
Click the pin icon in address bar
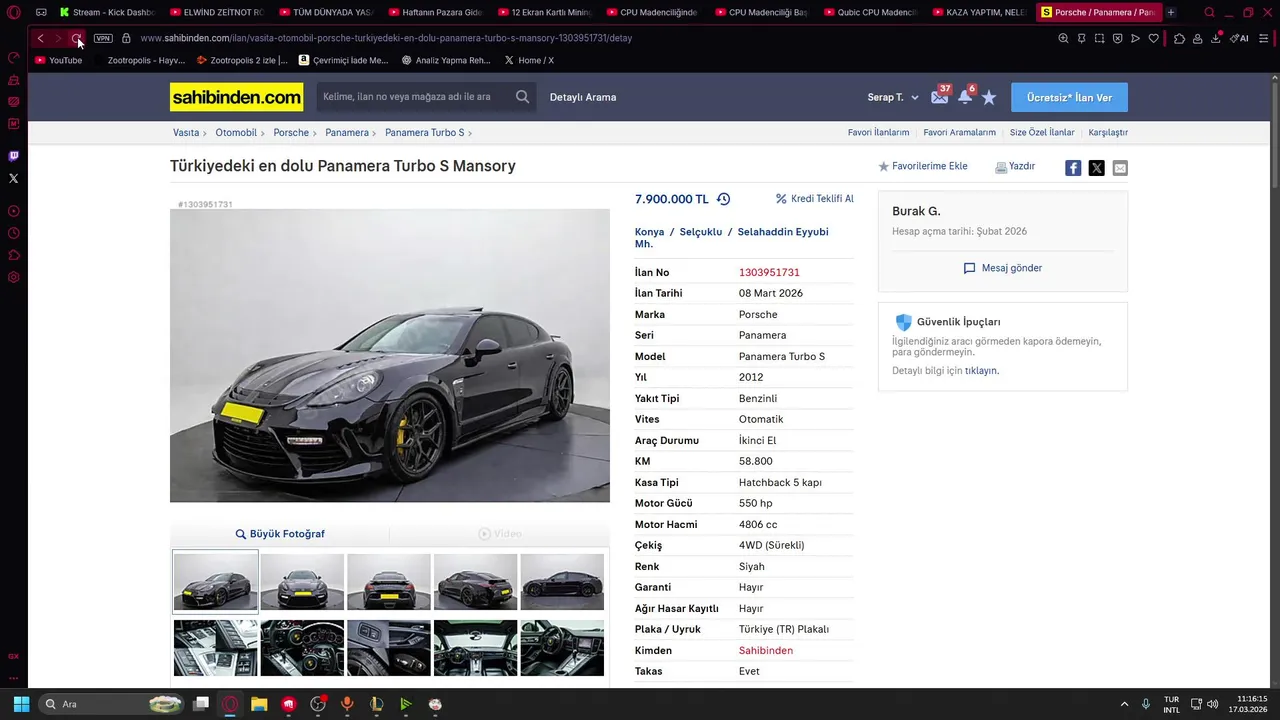1081,38
